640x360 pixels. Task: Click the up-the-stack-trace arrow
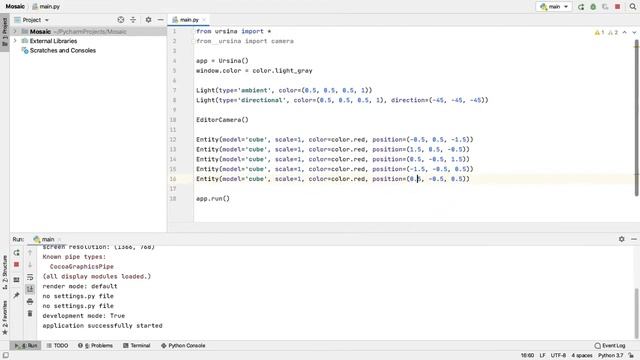[30, 253]
